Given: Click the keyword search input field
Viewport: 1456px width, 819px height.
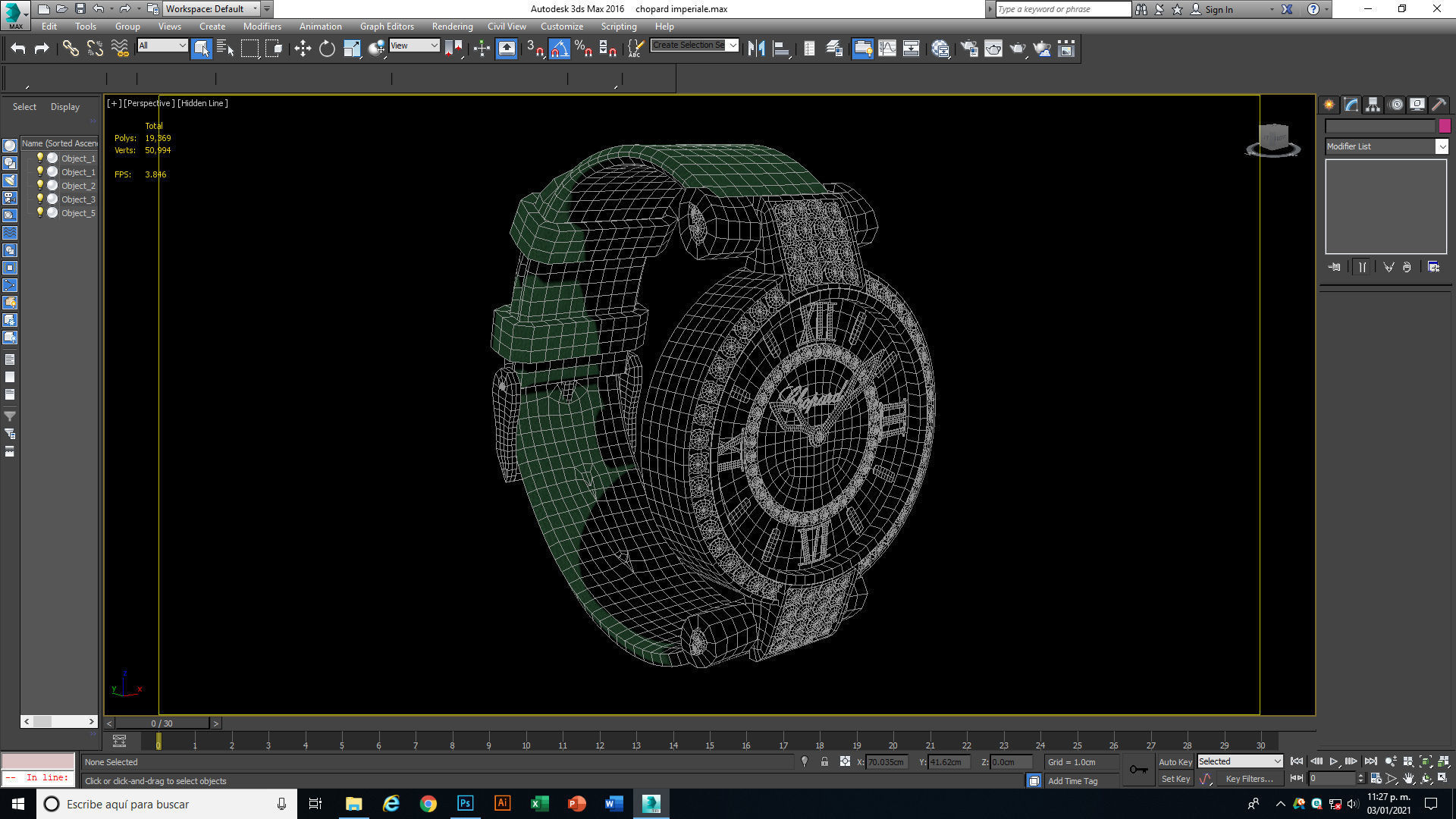Looking at the screenshot, I should point(1063,9).
